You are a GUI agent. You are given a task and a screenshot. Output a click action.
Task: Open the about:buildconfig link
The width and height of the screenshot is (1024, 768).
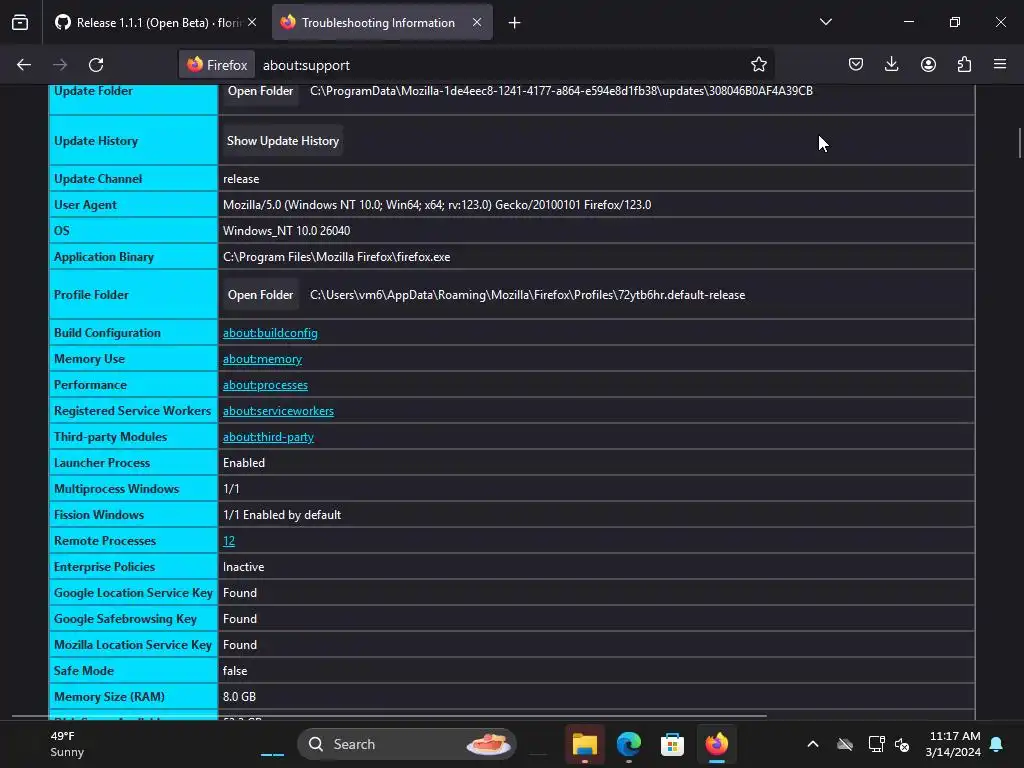point(270,333)
